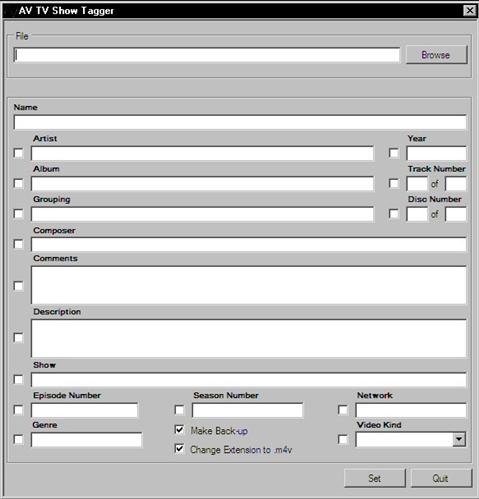
Task: Close the AV TV Show Tagger window
Action: click(469, 11)
